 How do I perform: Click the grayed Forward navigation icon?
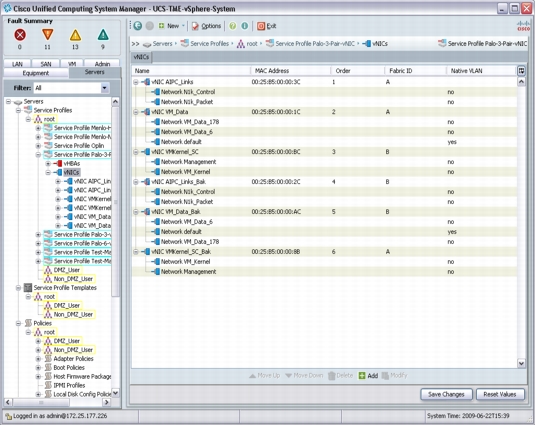coord(149,26)
